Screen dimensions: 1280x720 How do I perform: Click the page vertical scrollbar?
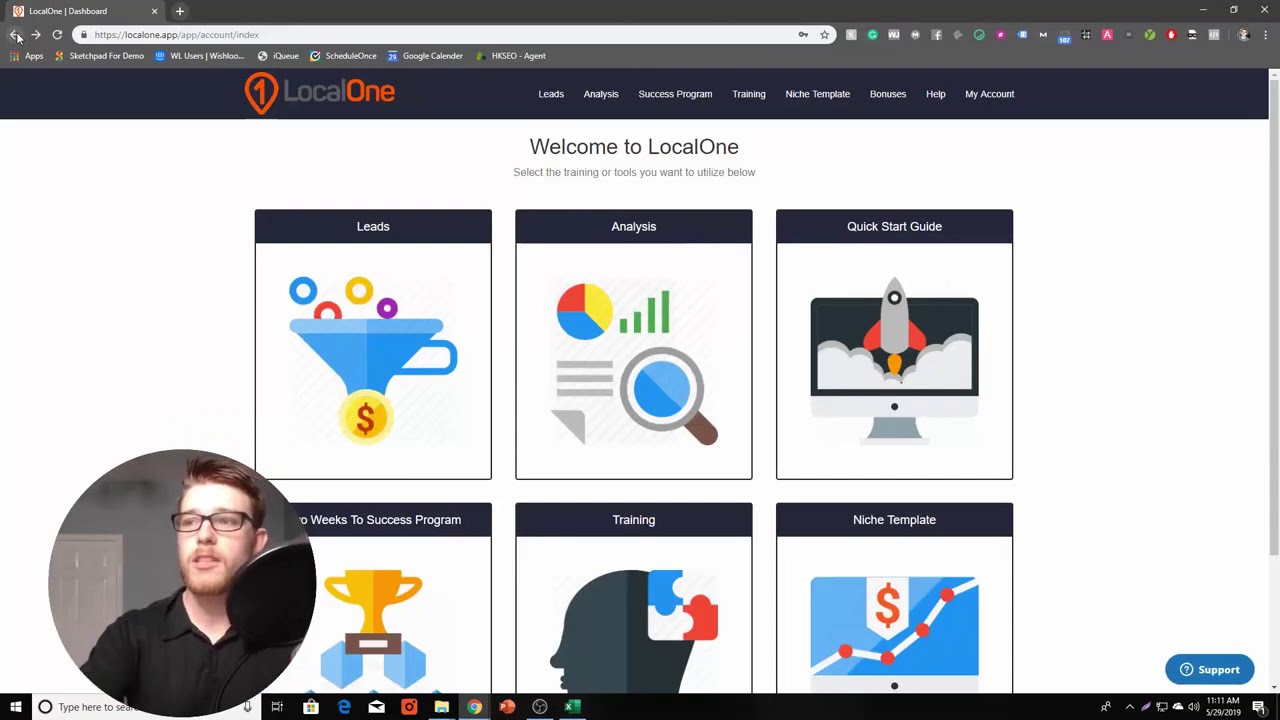[1273, 318]
